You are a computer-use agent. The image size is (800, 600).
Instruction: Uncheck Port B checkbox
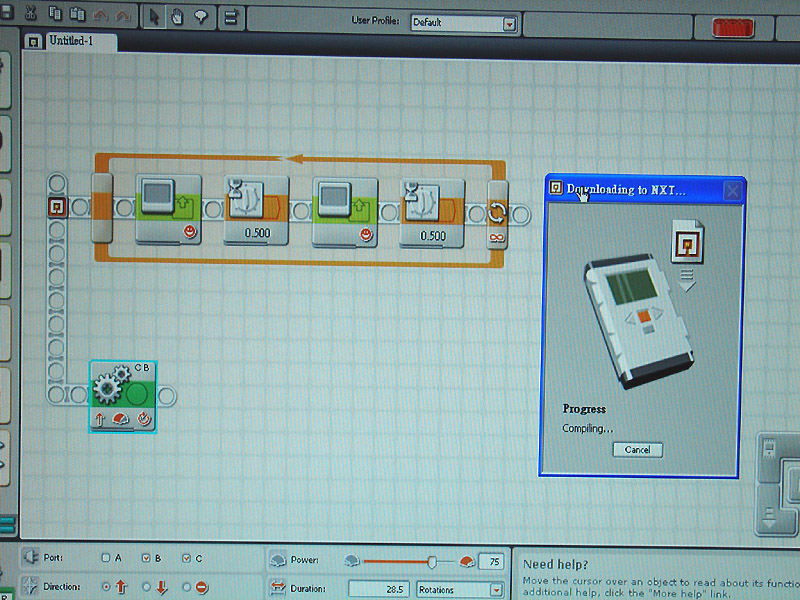(x=146, y=558)
